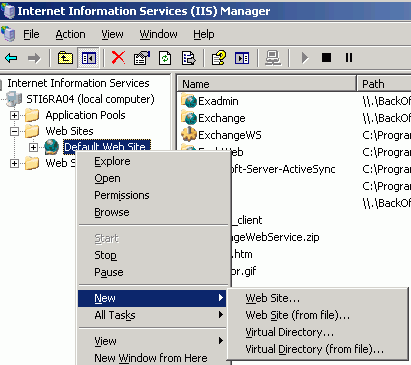
Task: Click the Refresh toolbar icon
Action: [165, 58]
